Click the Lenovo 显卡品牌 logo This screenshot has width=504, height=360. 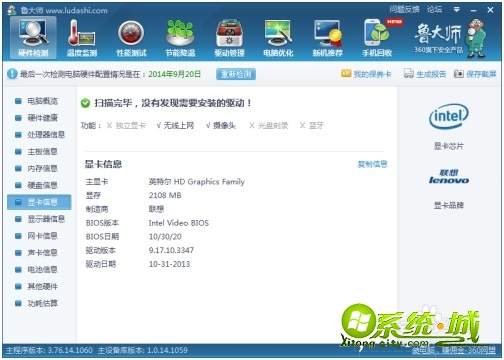click(449, 177)
